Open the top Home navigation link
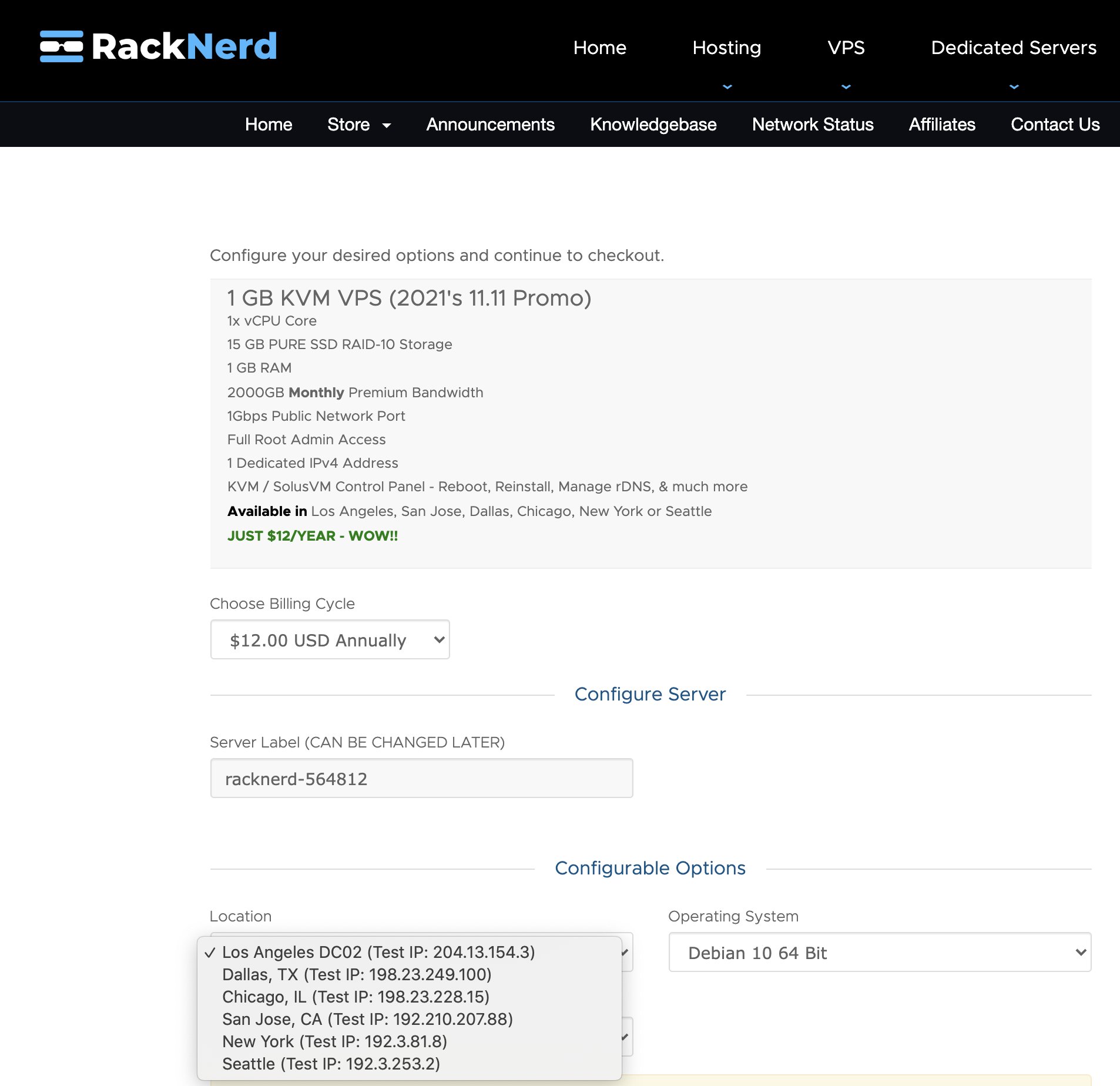Screen dimensions: 1120x1086 (x=599, y=48)
